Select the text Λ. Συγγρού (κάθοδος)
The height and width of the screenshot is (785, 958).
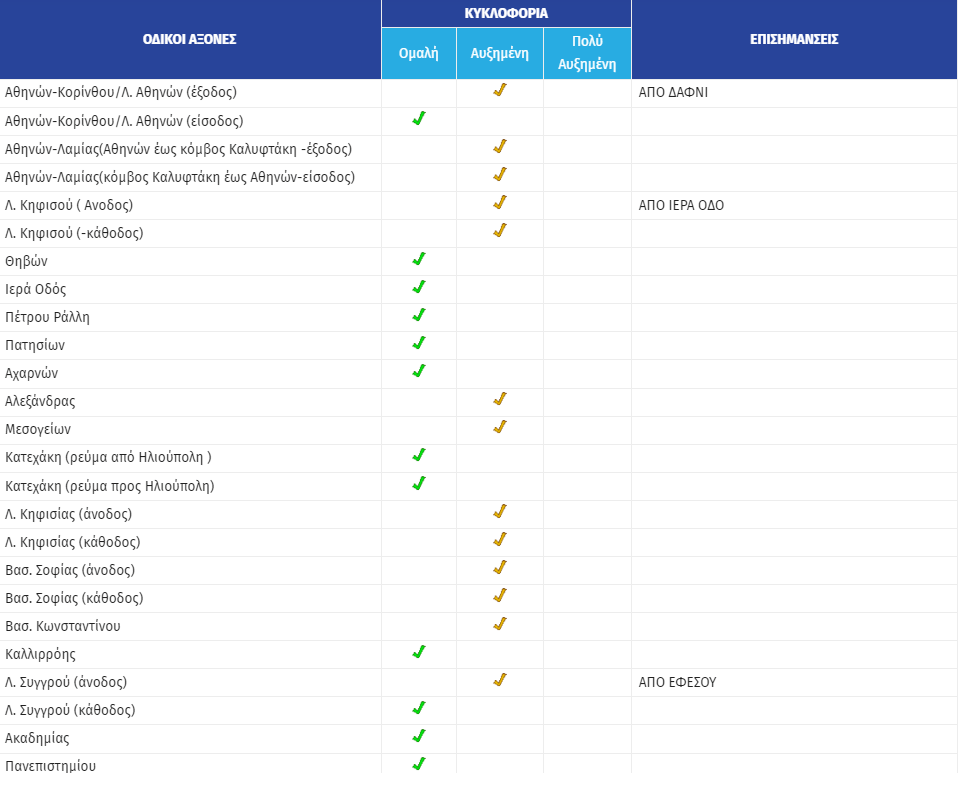click(x=70, y=710)
